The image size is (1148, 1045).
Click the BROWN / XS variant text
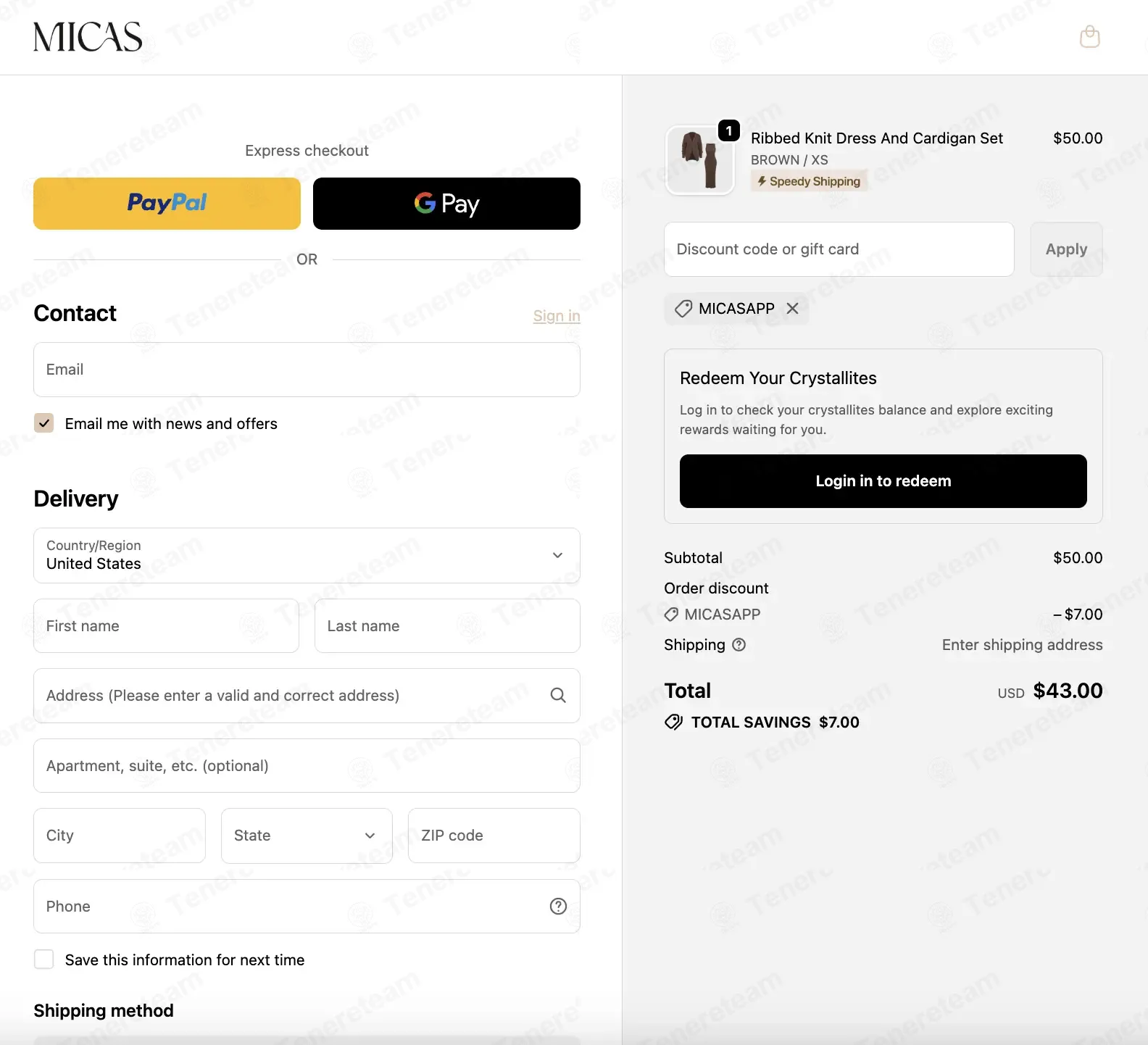(789, 160)
